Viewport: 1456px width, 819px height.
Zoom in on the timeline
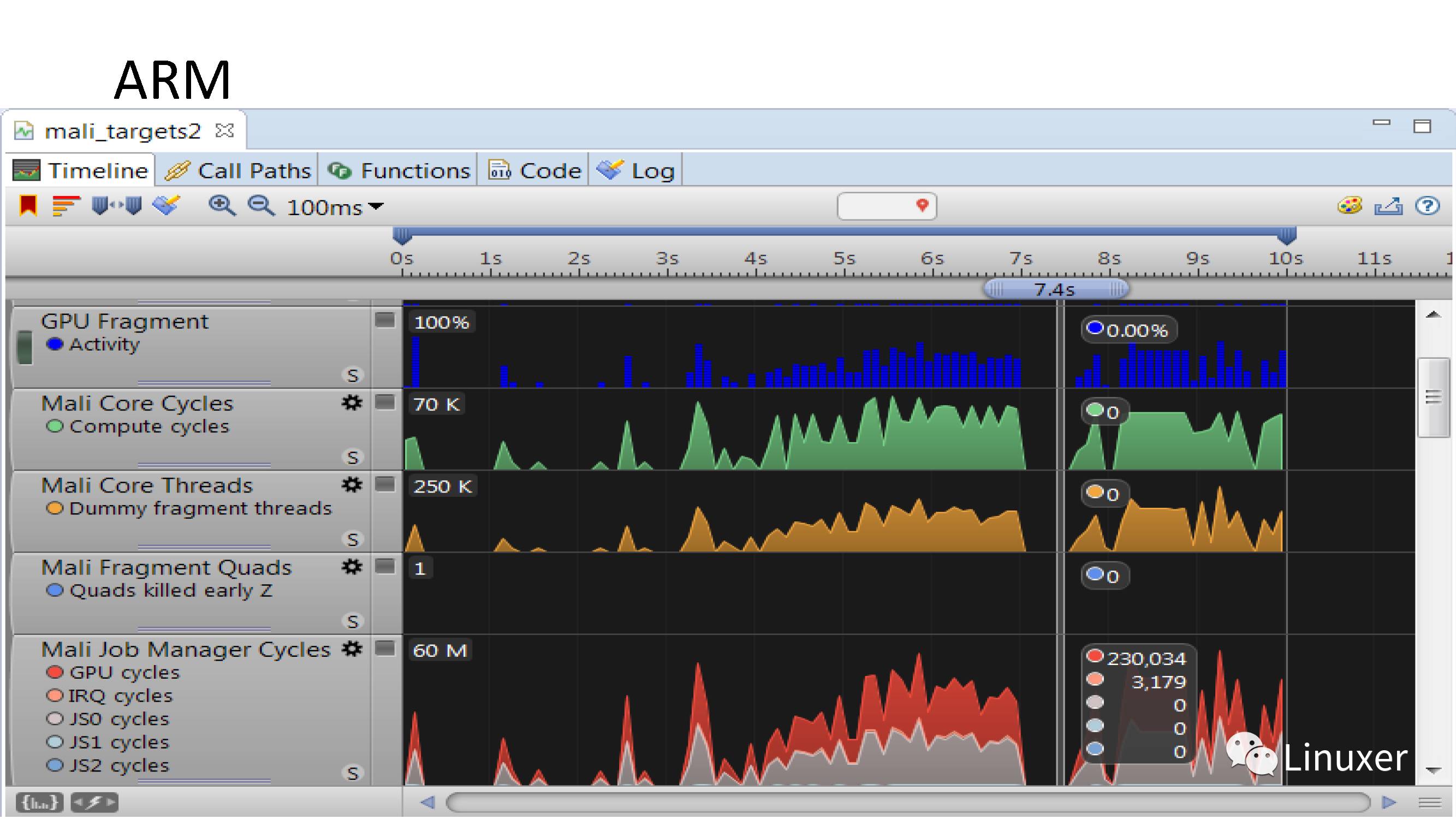pyautogui.click(x=222, y=206)
